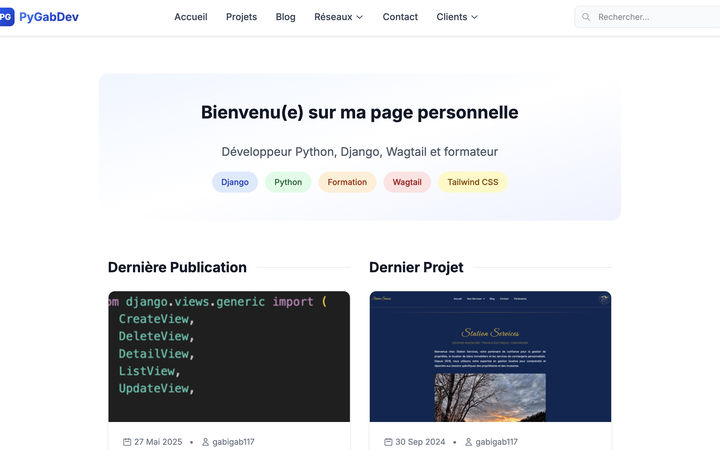720x450 pixels.
Task: Focus the Rechercher search field
Action: pos(647,17)
